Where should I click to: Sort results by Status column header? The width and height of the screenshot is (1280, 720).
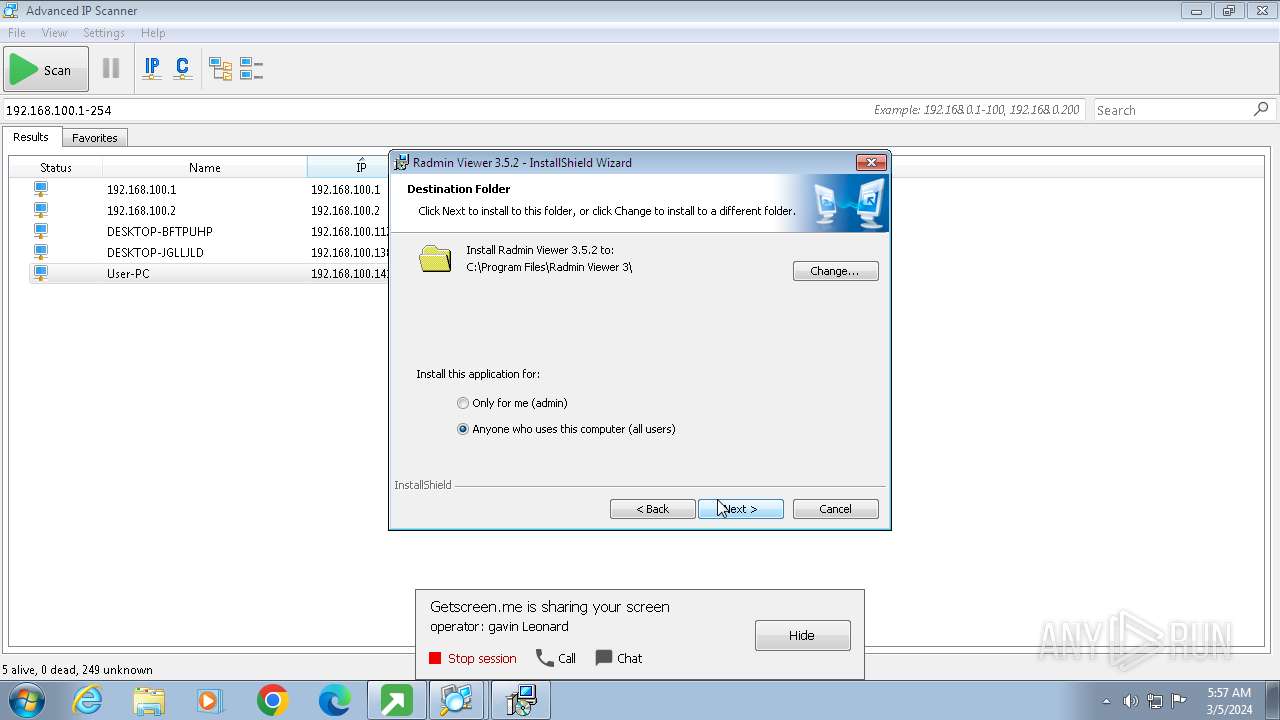[56, 167]
